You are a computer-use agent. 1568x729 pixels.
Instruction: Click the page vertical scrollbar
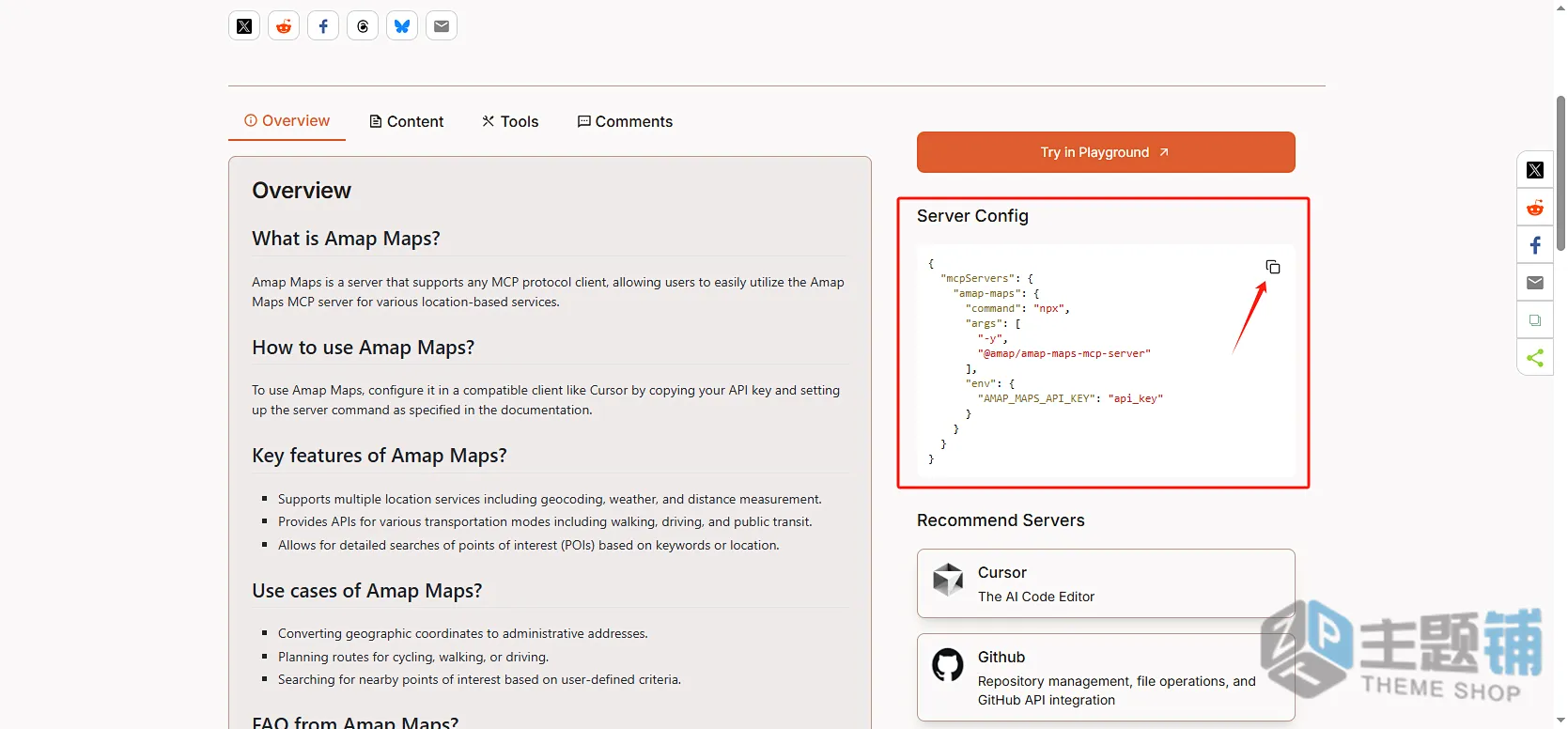point(1560,173)
